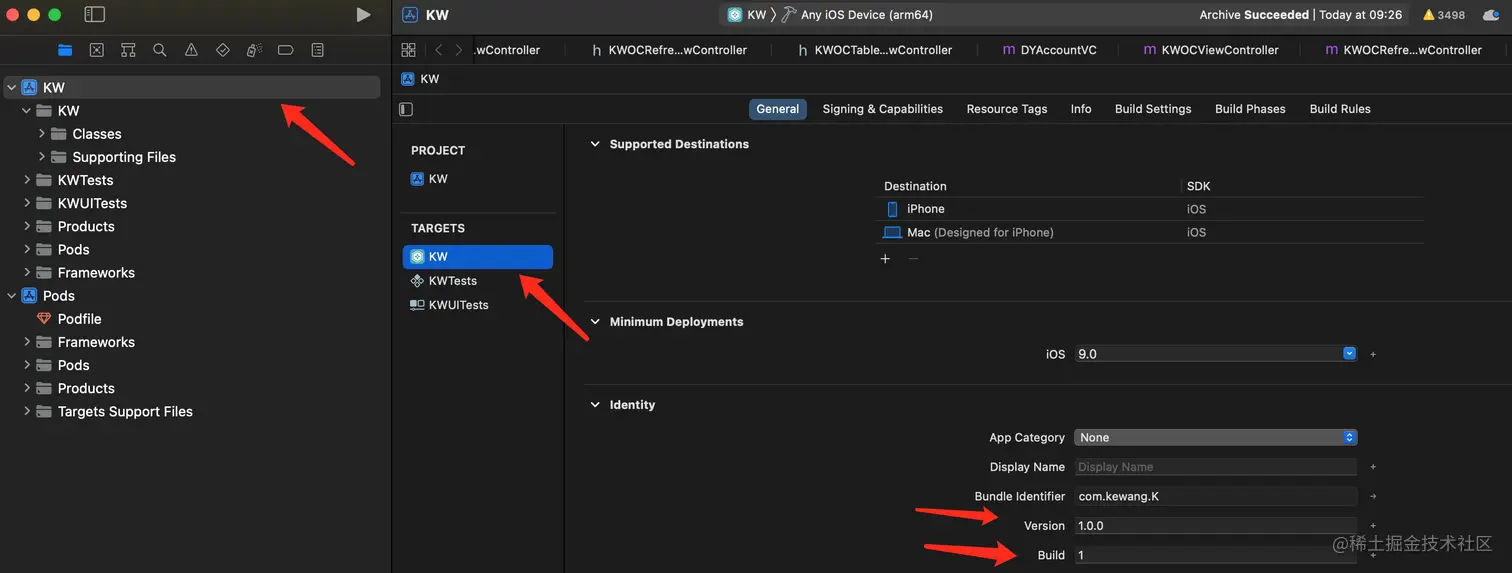Open the Issue navigator warning icon
1512x573 pixels.
coord(191,50)
